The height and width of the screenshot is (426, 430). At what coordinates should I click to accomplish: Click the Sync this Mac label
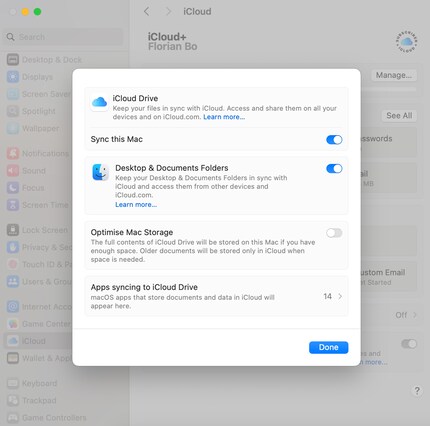coord(117,139)
